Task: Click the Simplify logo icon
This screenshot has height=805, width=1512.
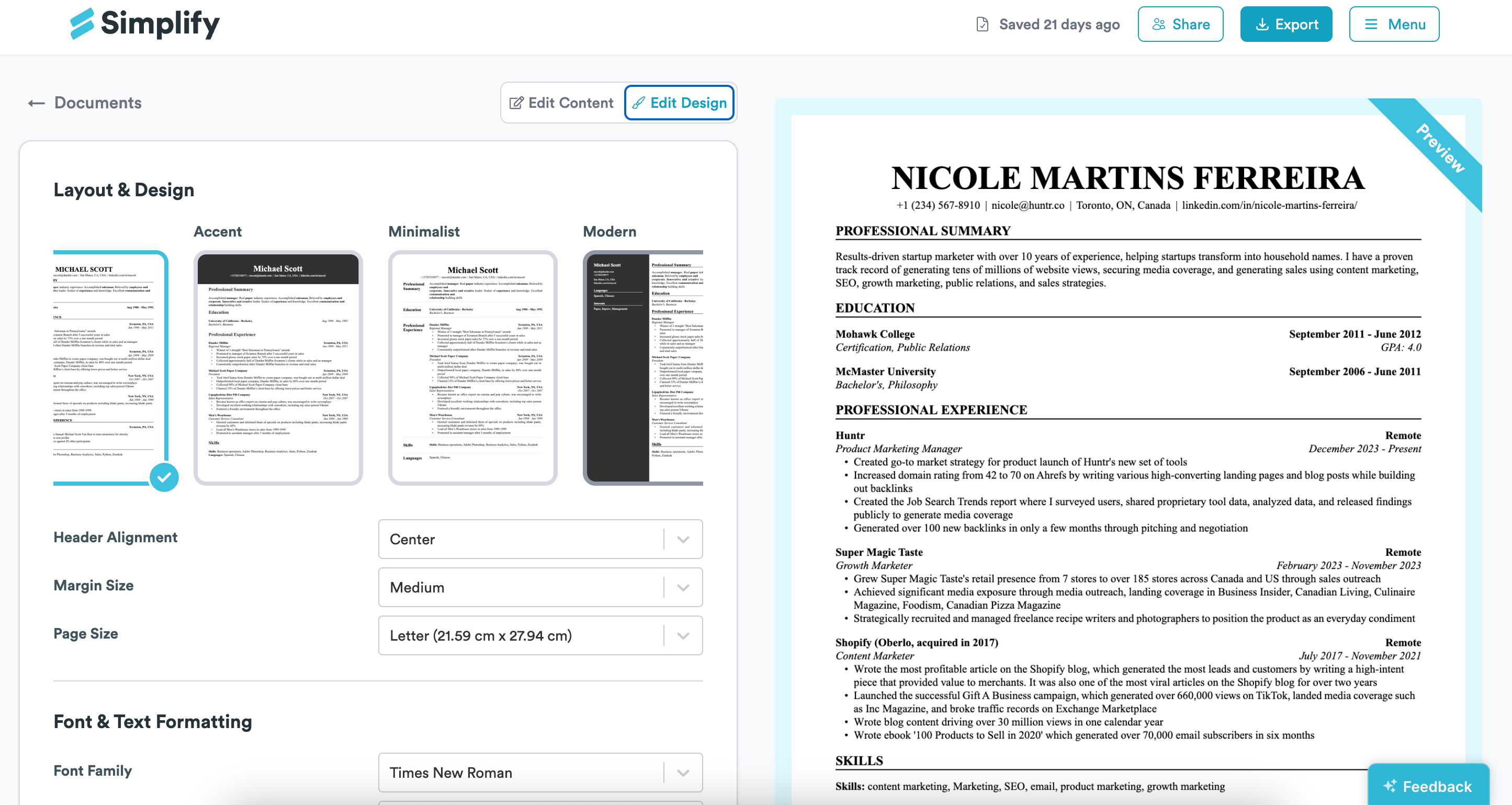Action: pos(82,24)
